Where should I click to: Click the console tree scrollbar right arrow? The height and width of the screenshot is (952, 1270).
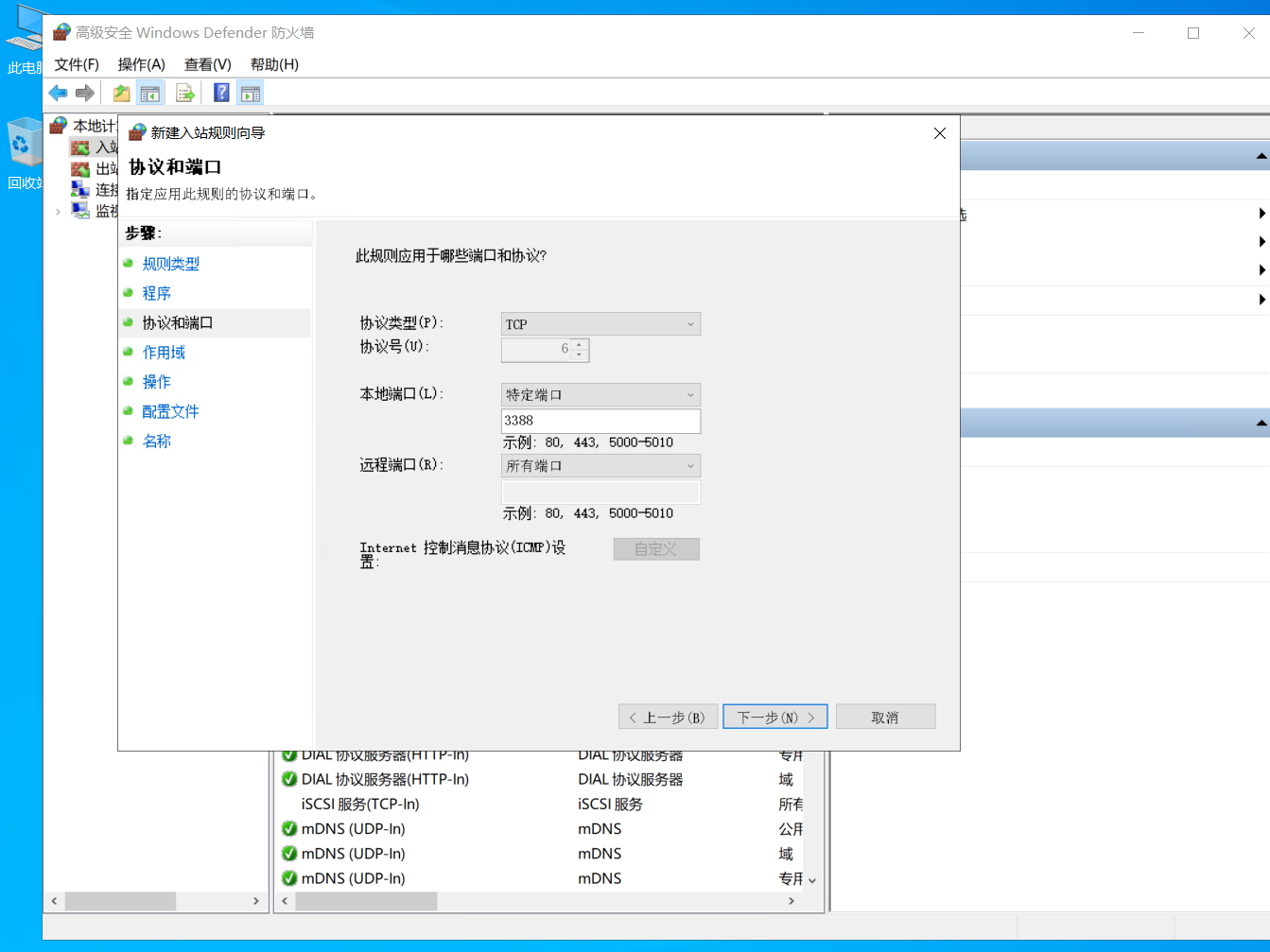(256, 901)
